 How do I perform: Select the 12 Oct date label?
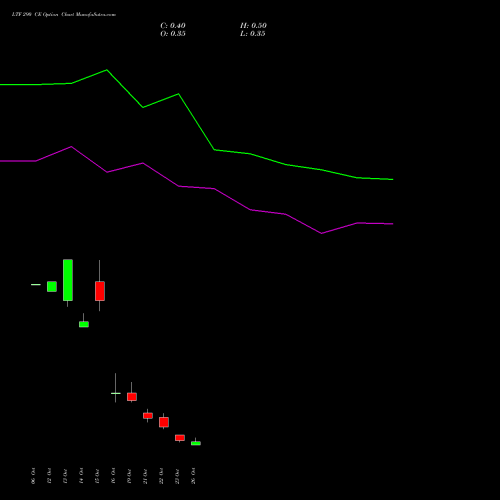pyautogui.click(x=49, y=476)
